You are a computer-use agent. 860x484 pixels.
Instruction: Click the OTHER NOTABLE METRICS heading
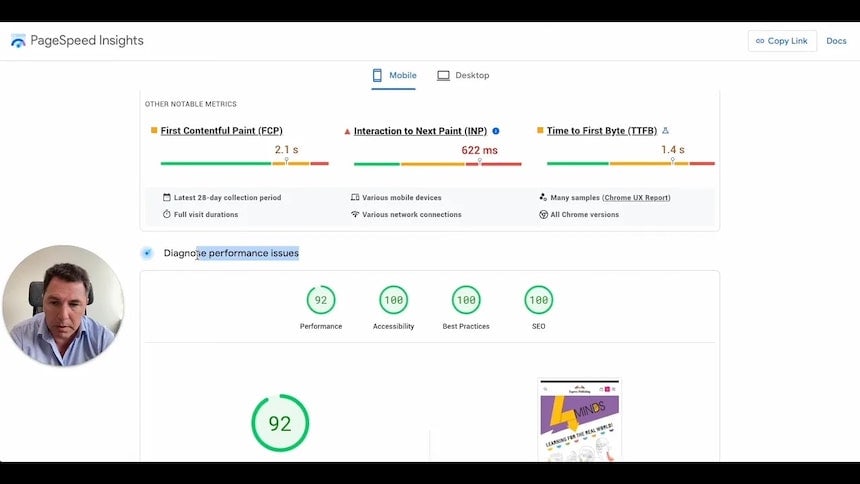click(191, 104)
